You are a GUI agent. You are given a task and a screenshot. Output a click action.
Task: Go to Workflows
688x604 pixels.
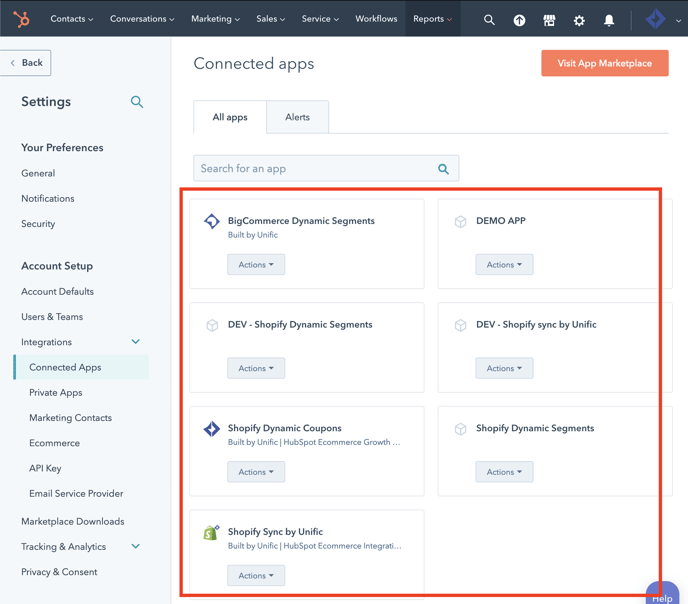click(x=376, y=19)
